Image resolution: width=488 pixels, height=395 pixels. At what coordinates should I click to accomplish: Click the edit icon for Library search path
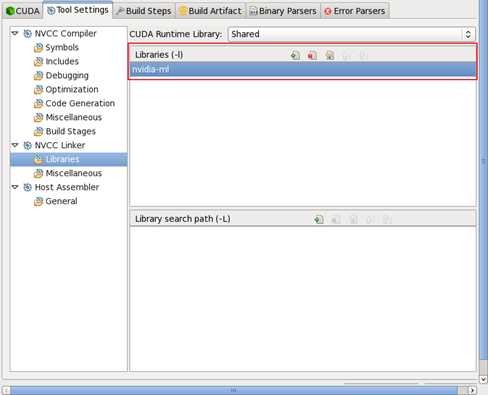[x=353, y=219]
